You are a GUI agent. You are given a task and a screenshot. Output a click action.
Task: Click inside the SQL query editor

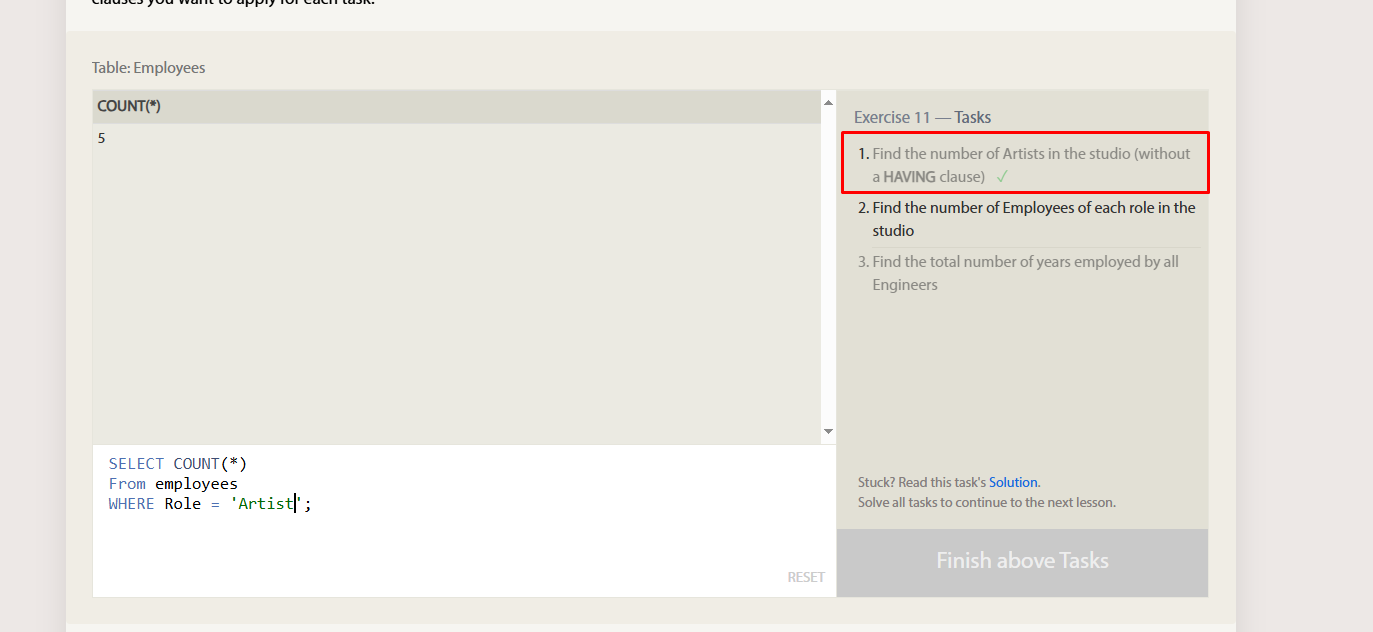coord(464,521)
